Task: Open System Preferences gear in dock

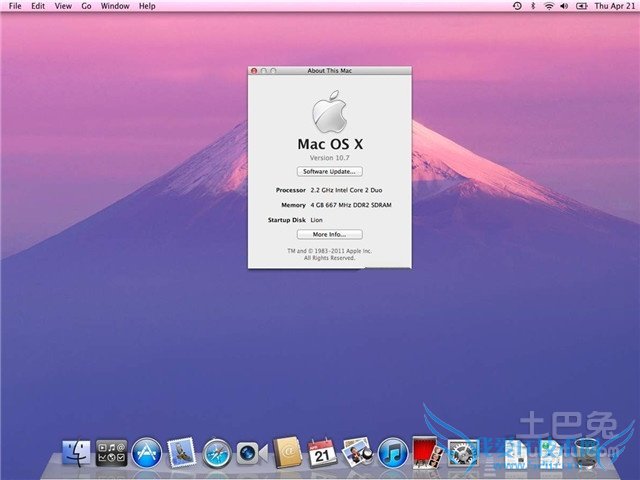Action: [461, 453]
